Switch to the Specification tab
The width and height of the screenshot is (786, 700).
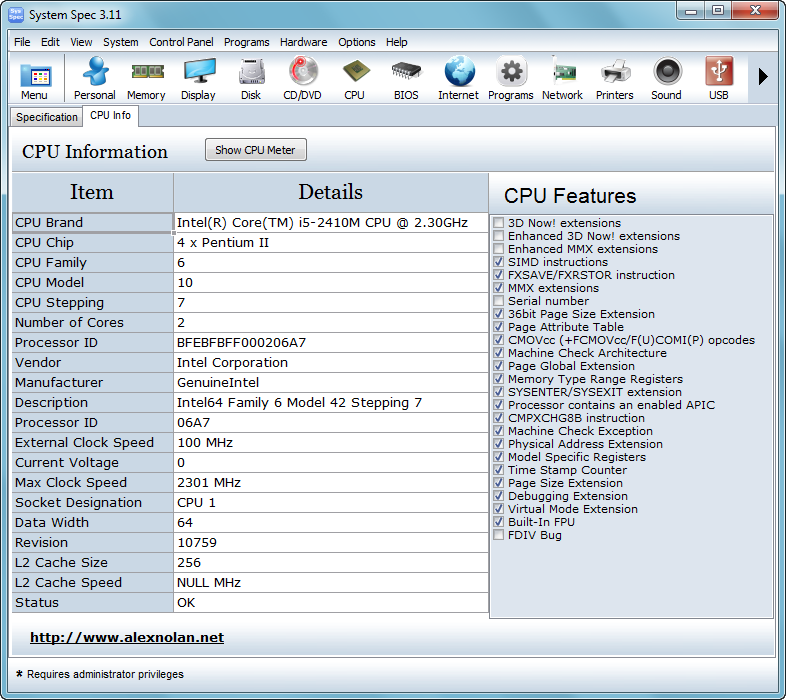pyautogui.click(x=47, y=117)
